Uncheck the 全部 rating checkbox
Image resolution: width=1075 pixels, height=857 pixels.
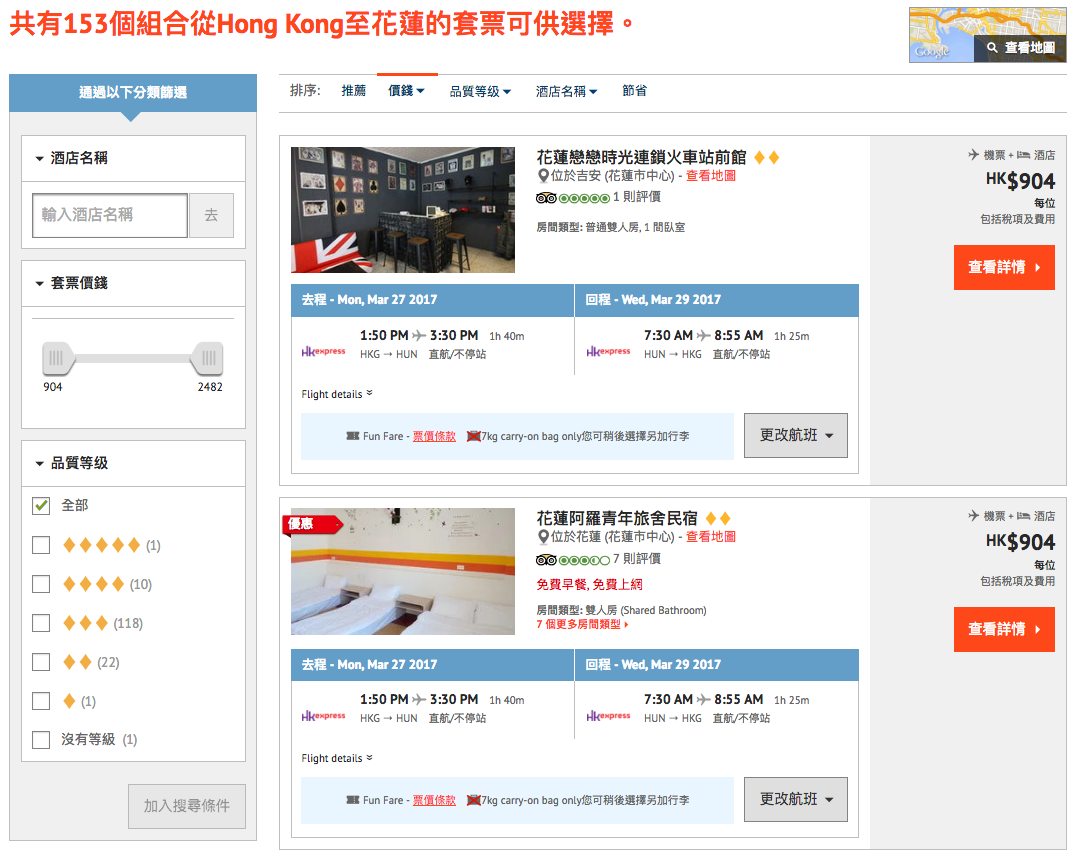[x=41, y=506]
